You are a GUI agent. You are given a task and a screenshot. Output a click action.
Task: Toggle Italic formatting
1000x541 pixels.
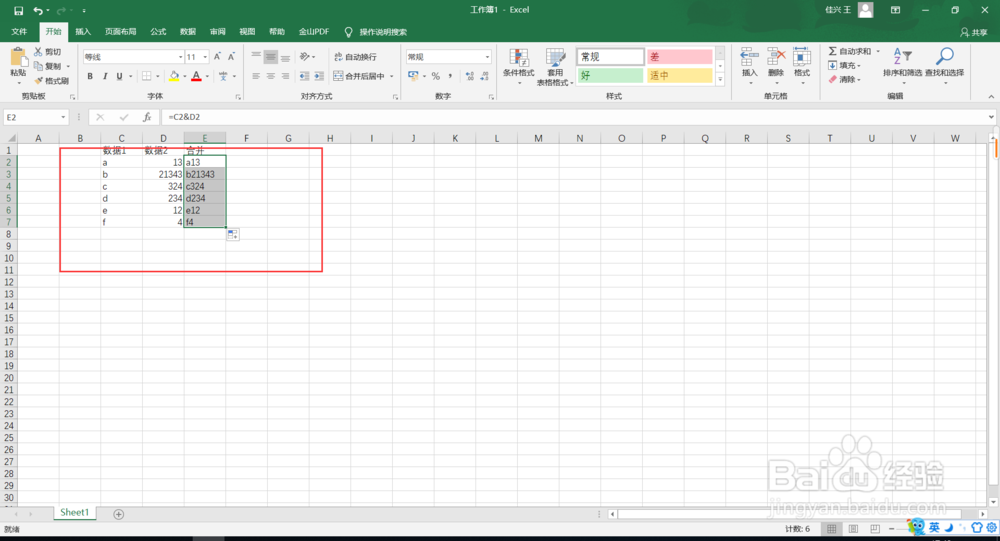[x=105, y=76]
